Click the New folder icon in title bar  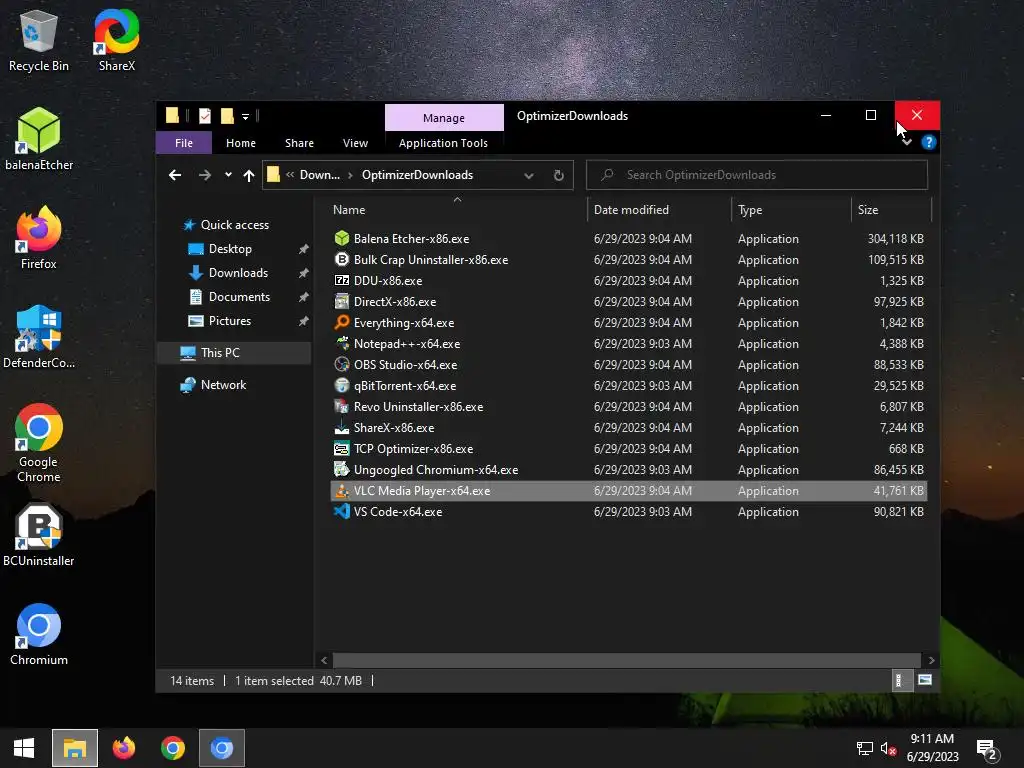coord(227,116)
